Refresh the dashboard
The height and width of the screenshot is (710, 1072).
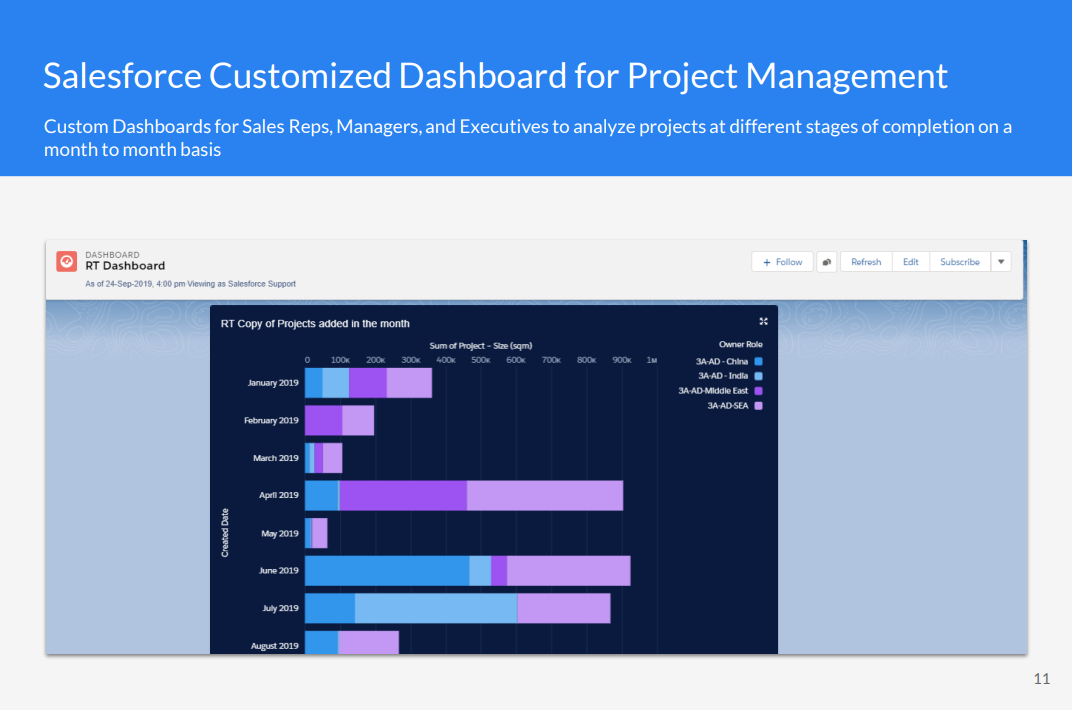click(866, 262)
